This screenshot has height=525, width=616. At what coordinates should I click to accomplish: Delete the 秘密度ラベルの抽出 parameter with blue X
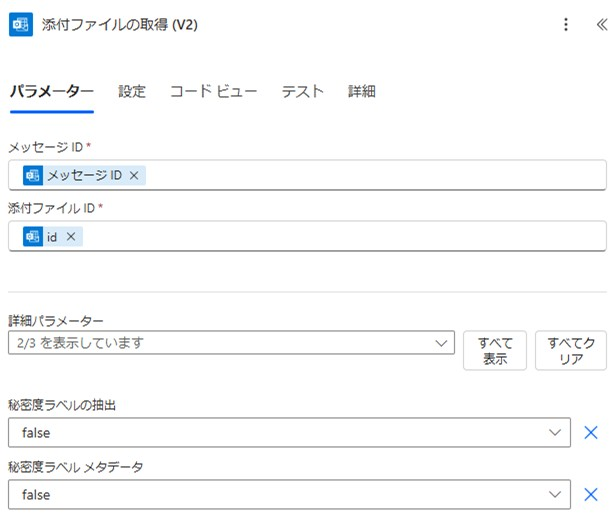coord(590,432)
